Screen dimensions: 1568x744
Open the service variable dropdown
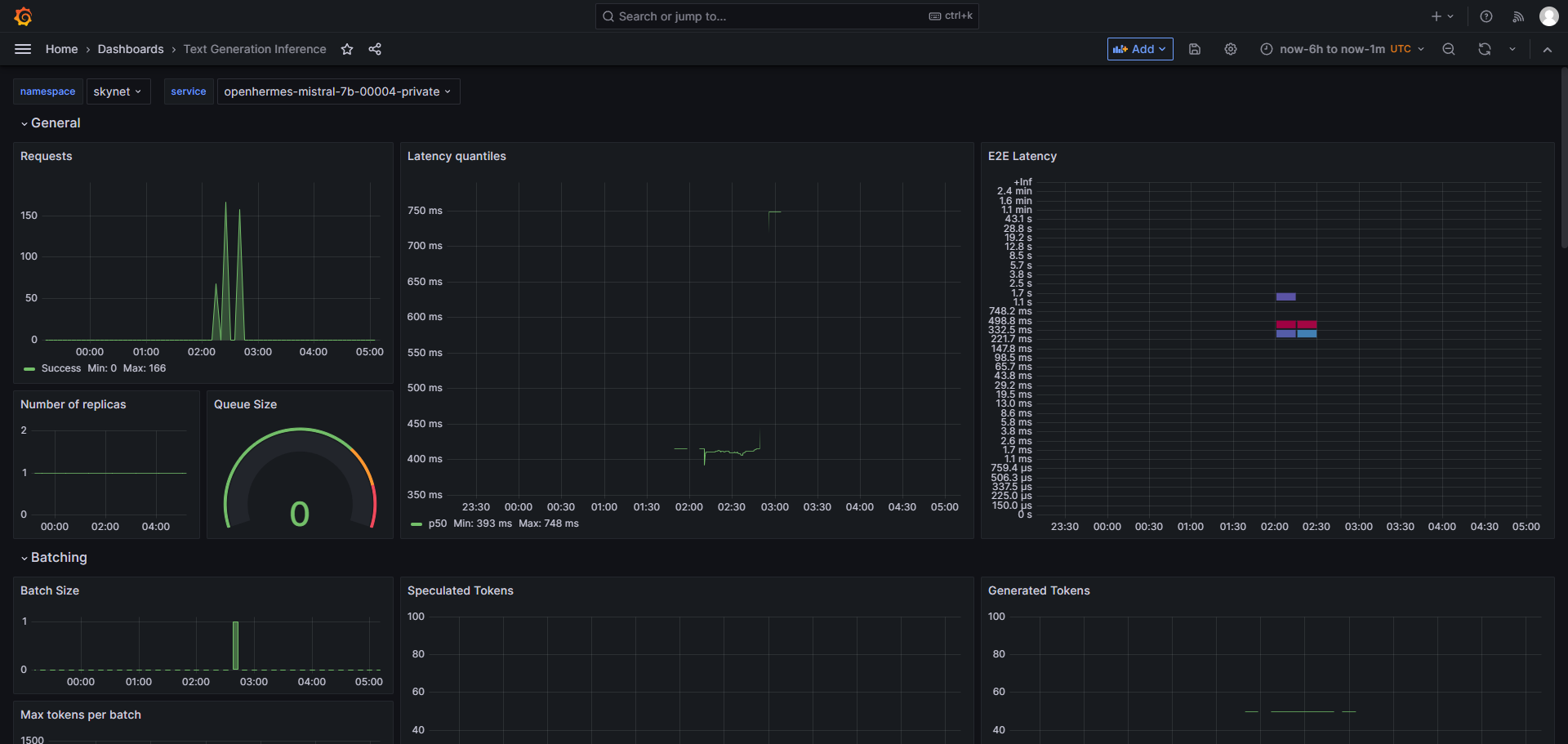click(x=337, y=91)
